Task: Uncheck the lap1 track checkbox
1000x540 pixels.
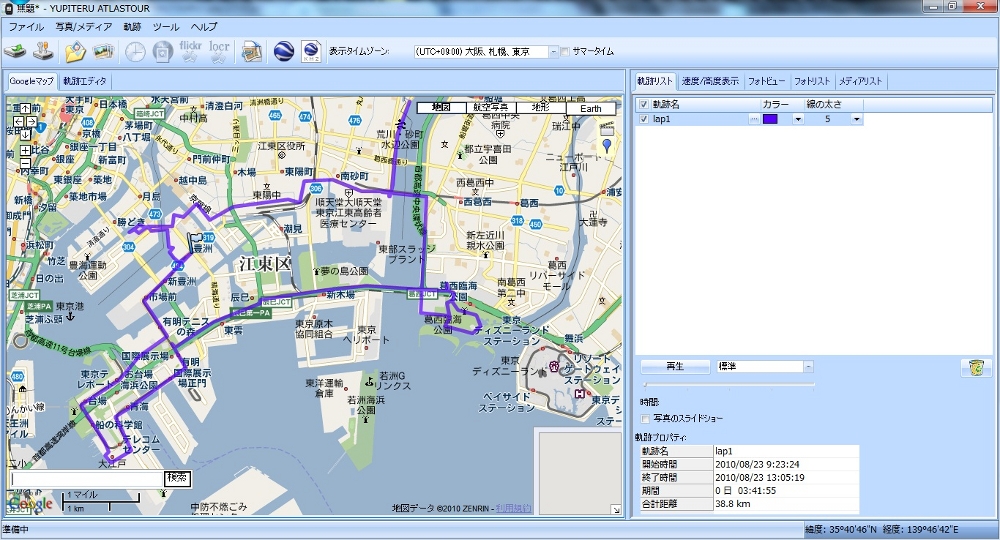Action: [643, 119]
